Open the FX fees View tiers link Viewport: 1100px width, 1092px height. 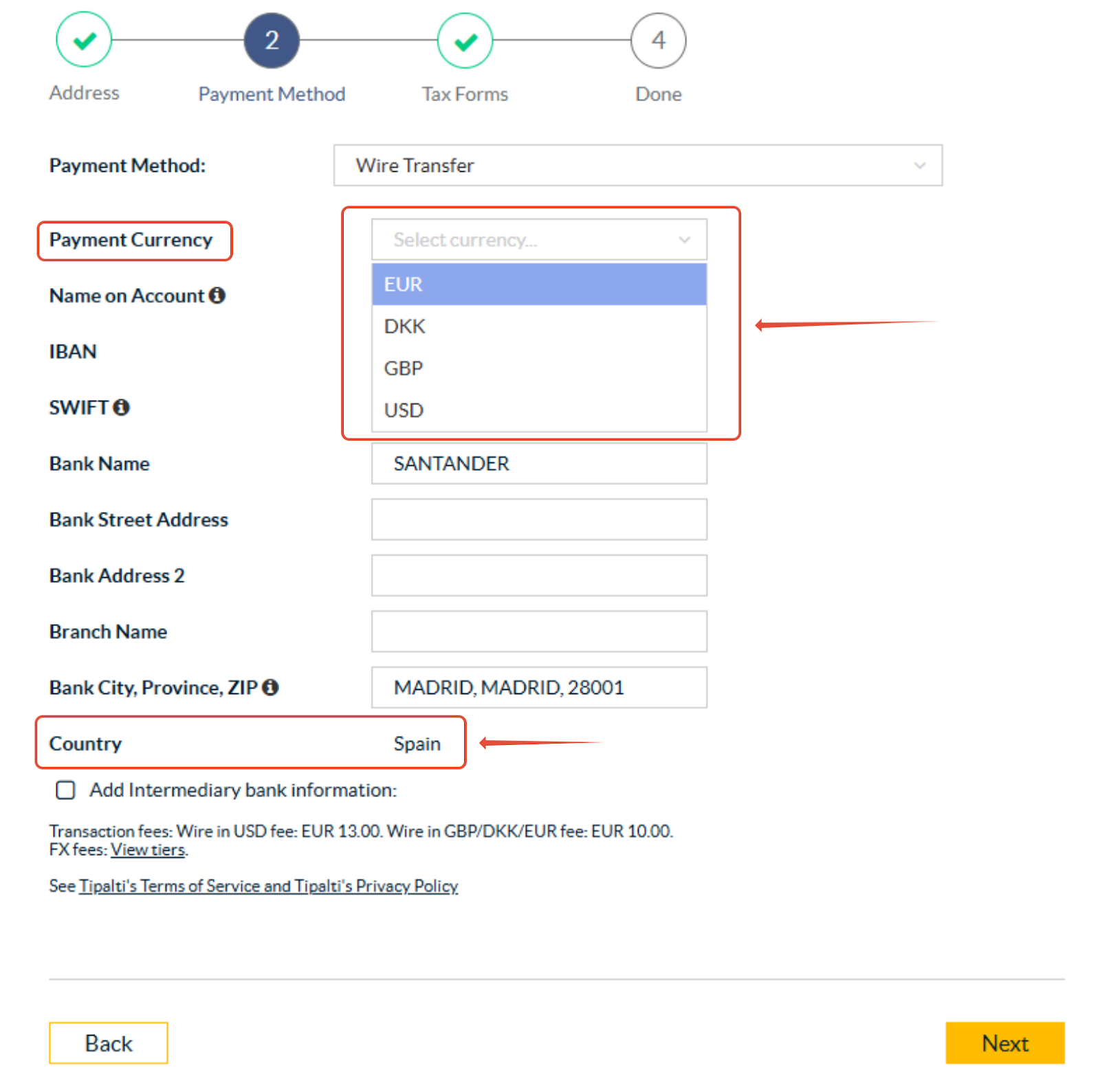[x=148, y=850]
